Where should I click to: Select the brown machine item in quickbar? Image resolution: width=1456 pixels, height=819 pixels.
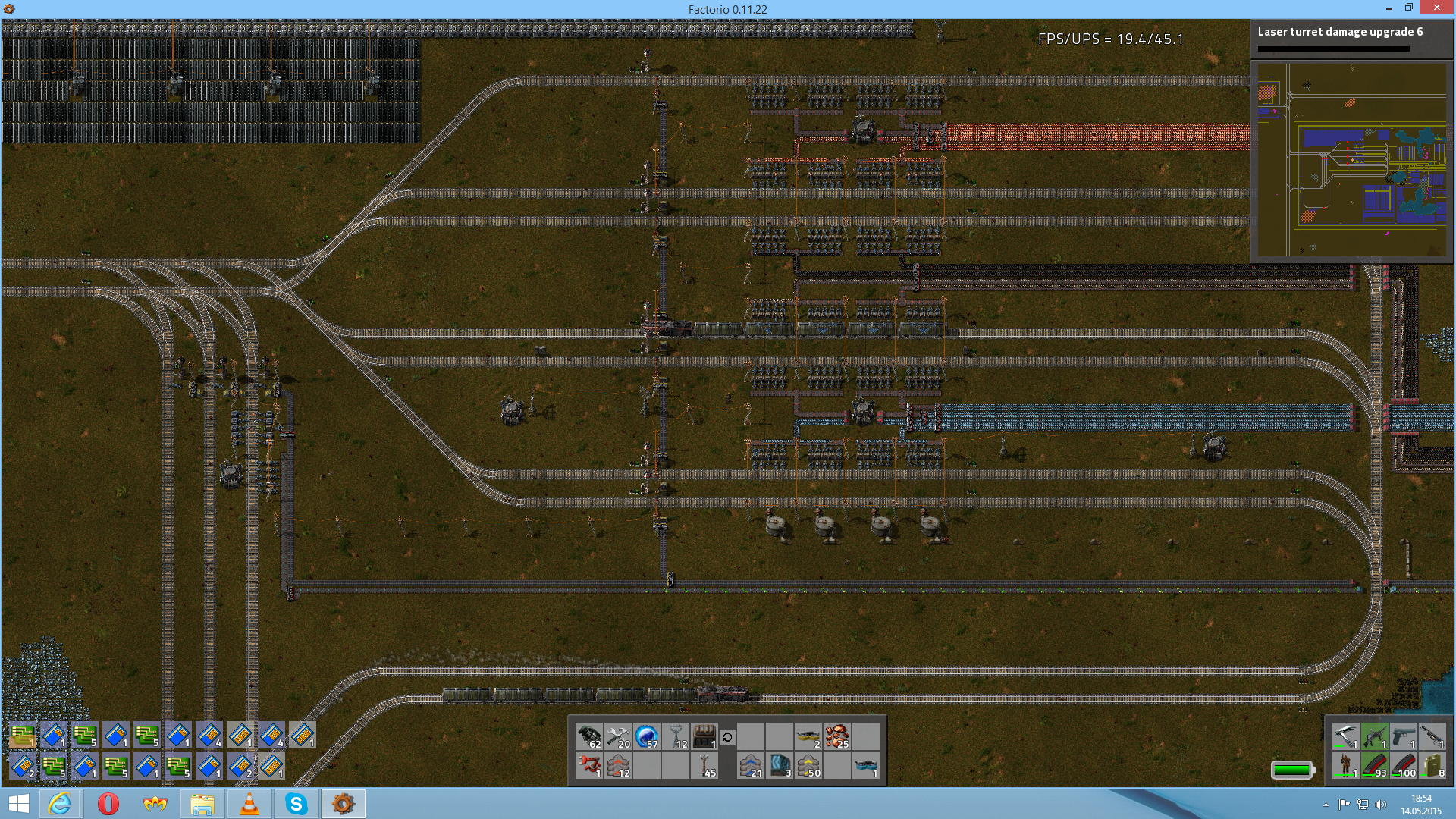pyautogui.click(x=704, y=736)
